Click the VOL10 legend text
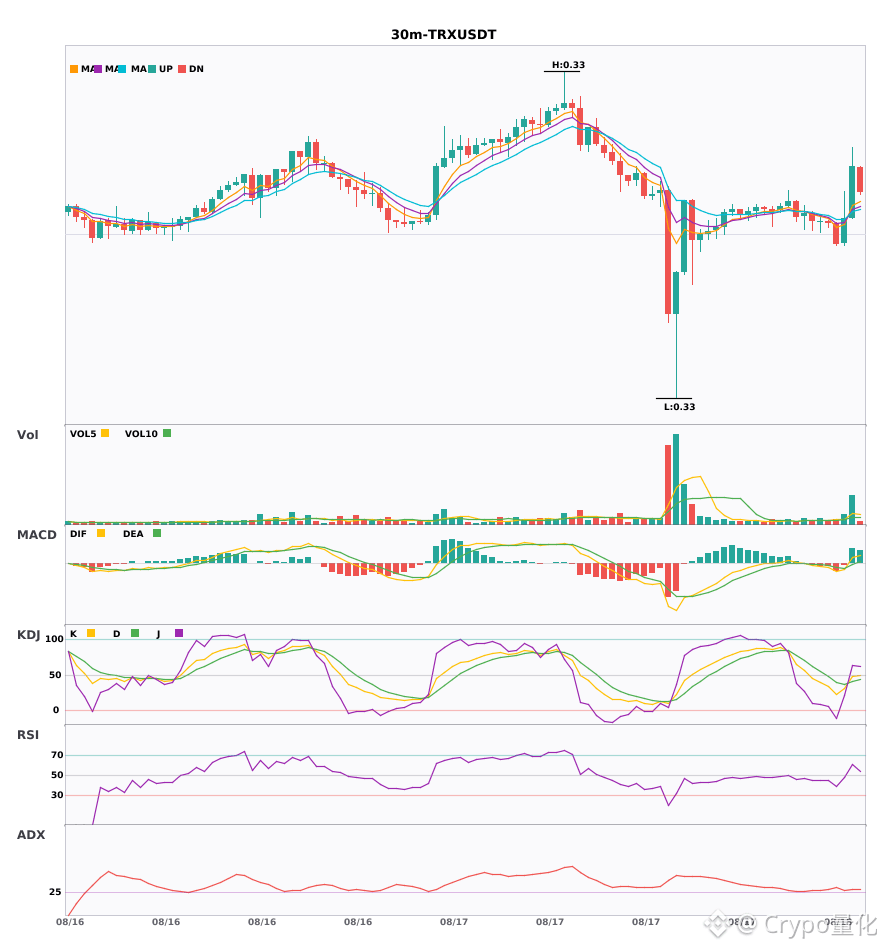885x950 pixels. click(141, 434)
